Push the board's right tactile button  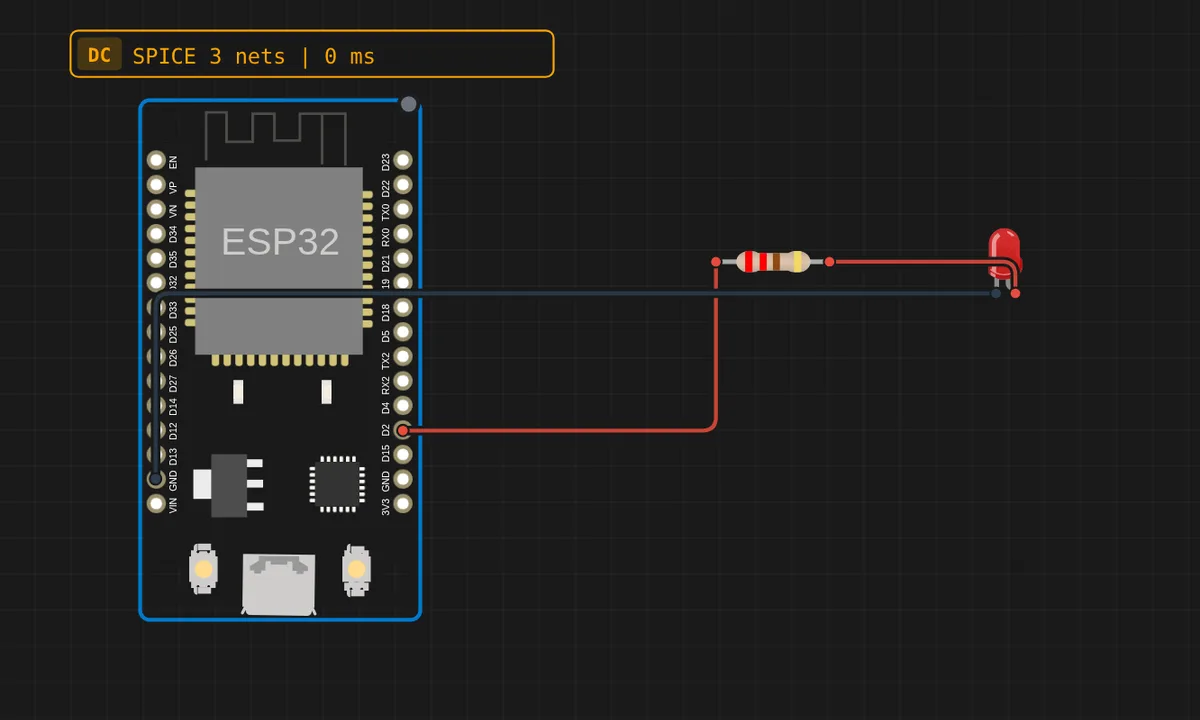coord(356,569)
